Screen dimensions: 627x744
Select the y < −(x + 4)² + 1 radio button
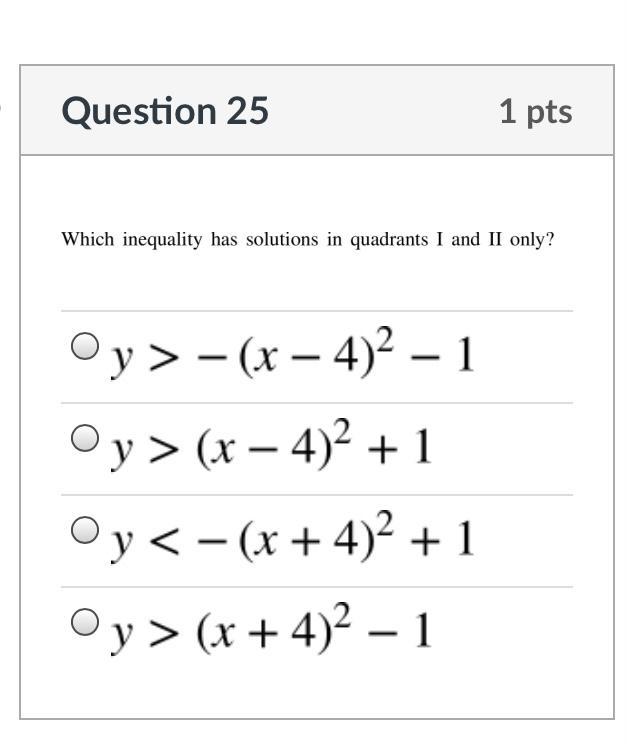86,530
